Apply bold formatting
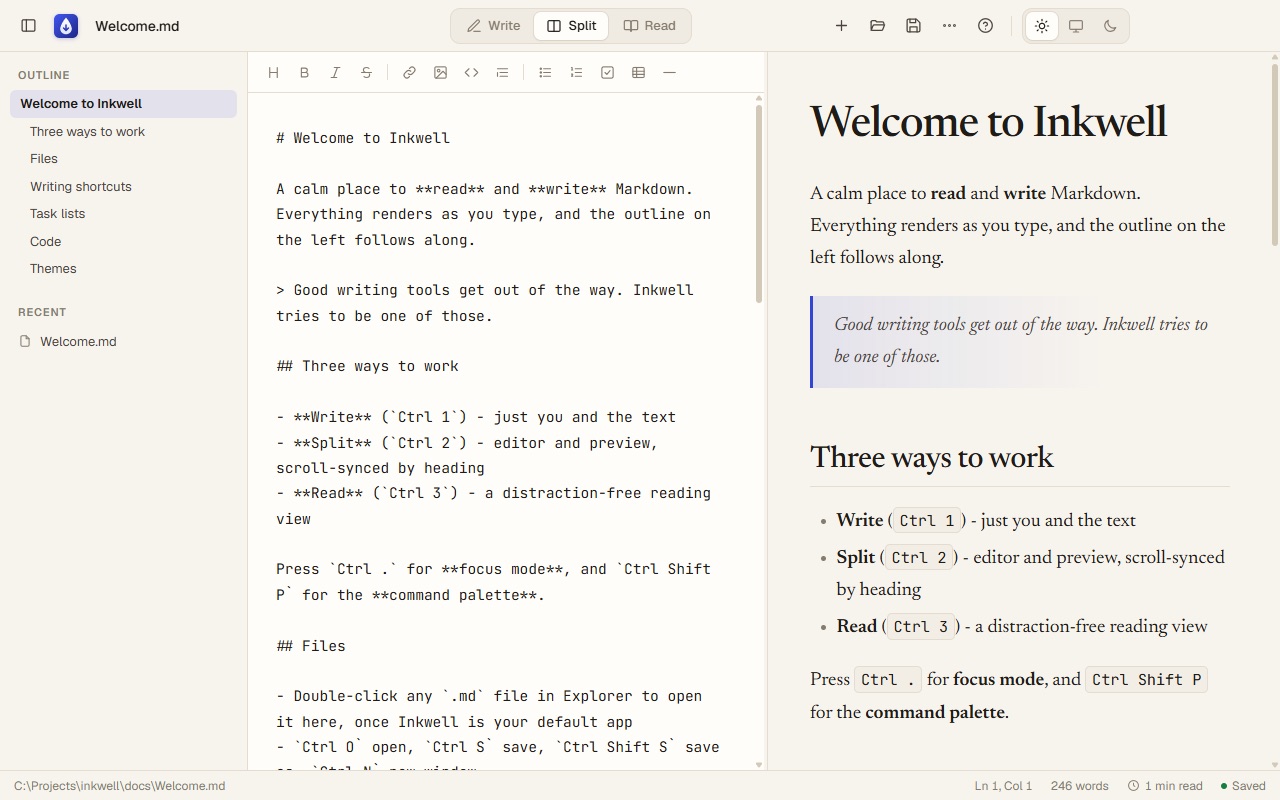This screenshot has width=1280, height=800. (304, 72)
